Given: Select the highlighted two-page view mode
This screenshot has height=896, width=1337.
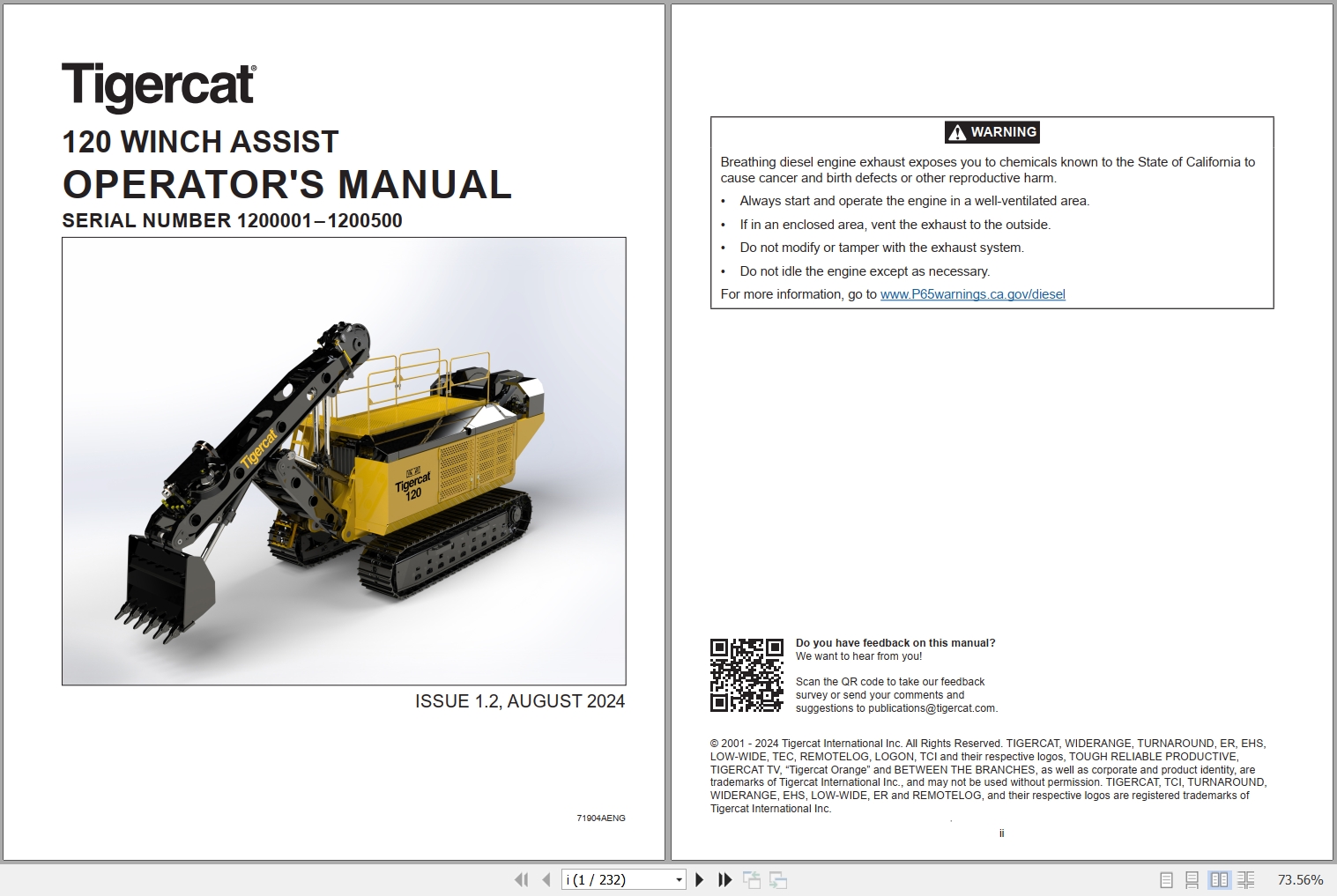Looking at the screenshot, I should (x=1220, y=879).
